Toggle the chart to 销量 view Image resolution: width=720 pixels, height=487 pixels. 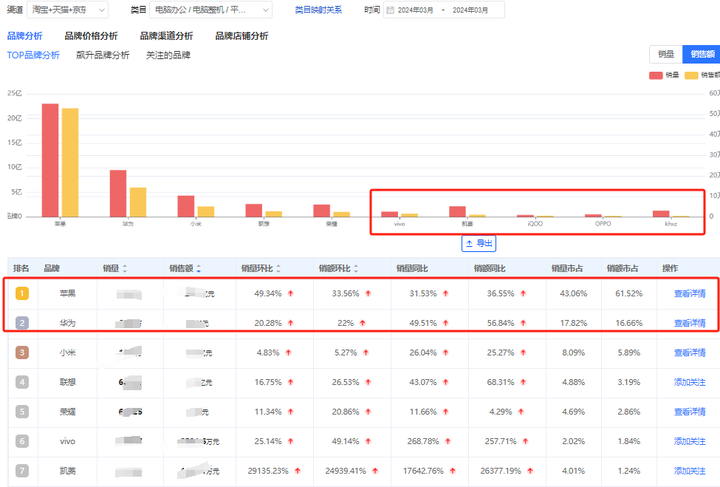pos(666,54)
